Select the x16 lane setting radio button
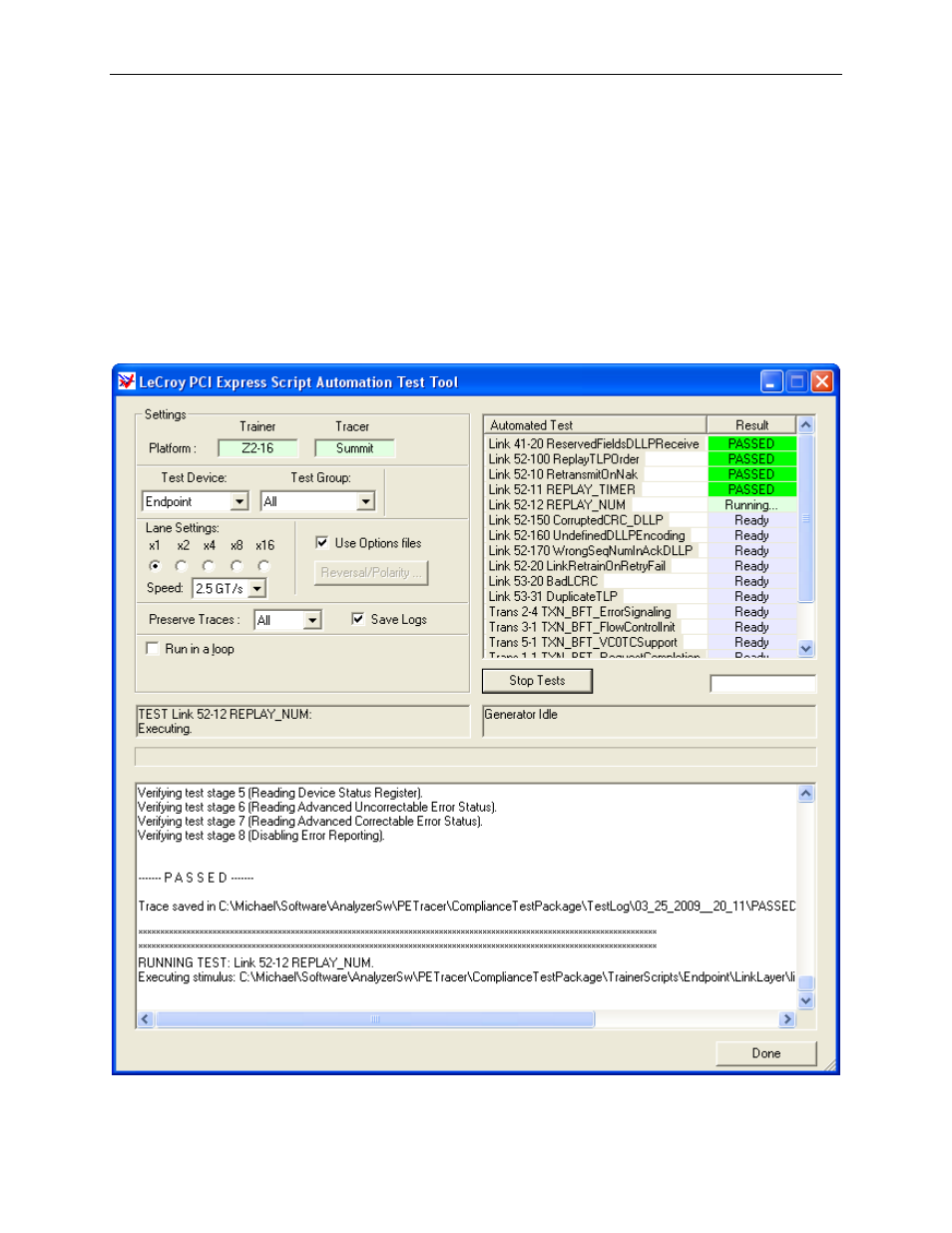Screen dimensions: 952x1233 click(x=262, y=565)
